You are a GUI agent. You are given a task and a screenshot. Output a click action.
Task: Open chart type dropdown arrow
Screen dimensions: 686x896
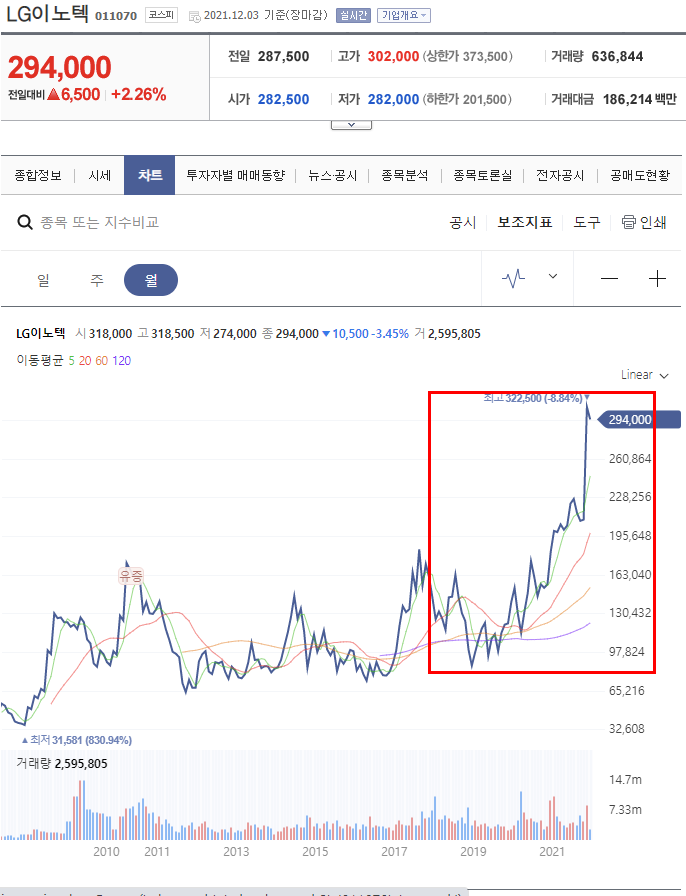click(553, 277)
